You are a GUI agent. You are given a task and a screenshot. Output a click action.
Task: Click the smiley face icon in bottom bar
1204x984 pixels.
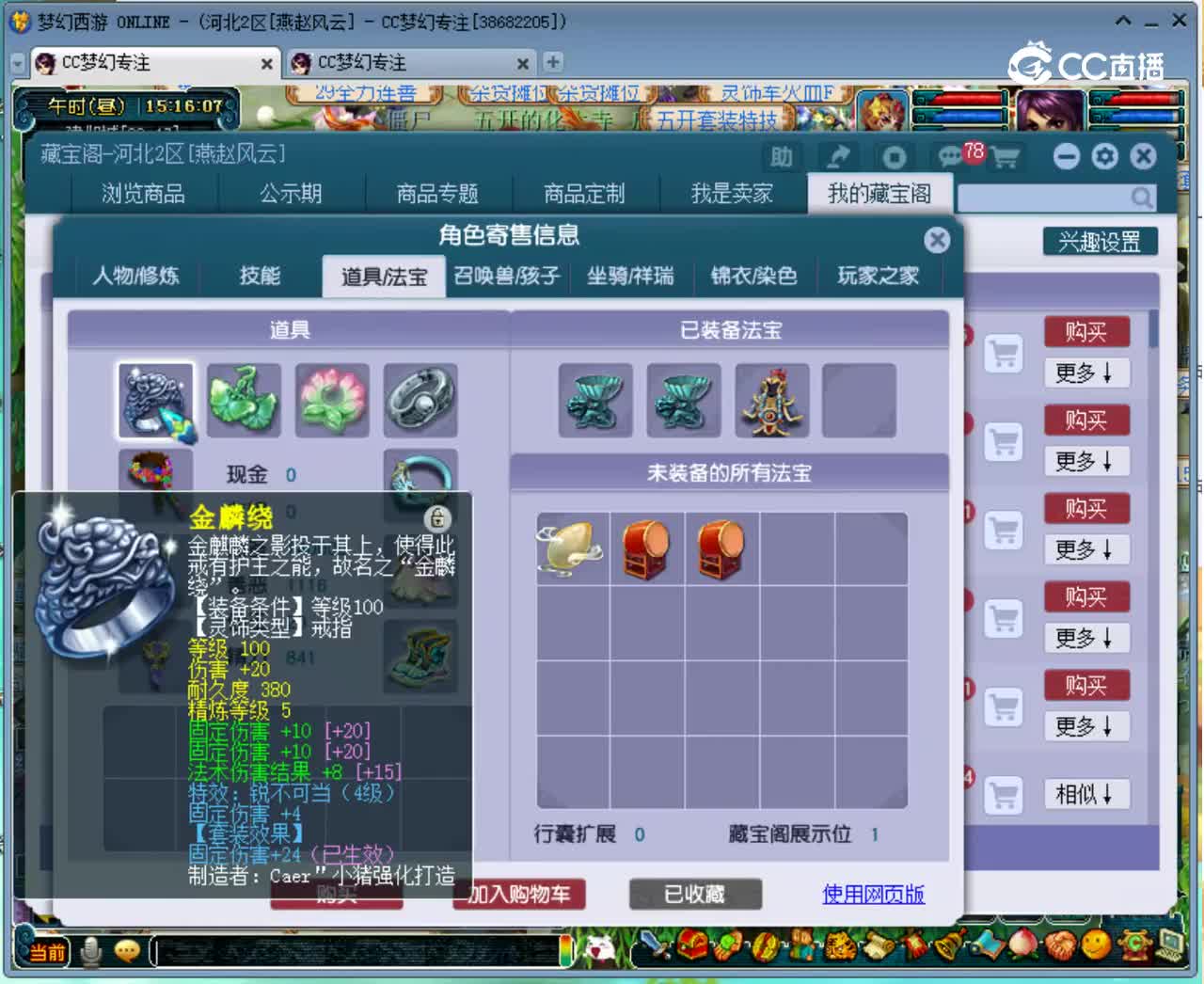pos(1094,944)
